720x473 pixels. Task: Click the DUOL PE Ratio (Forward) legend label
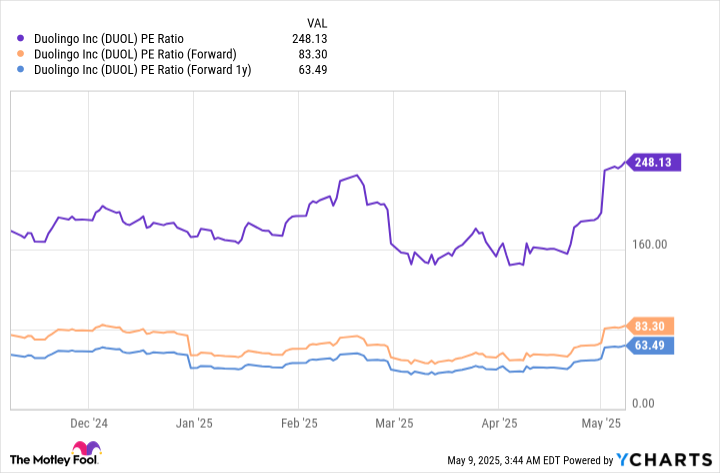pos(133,55)
